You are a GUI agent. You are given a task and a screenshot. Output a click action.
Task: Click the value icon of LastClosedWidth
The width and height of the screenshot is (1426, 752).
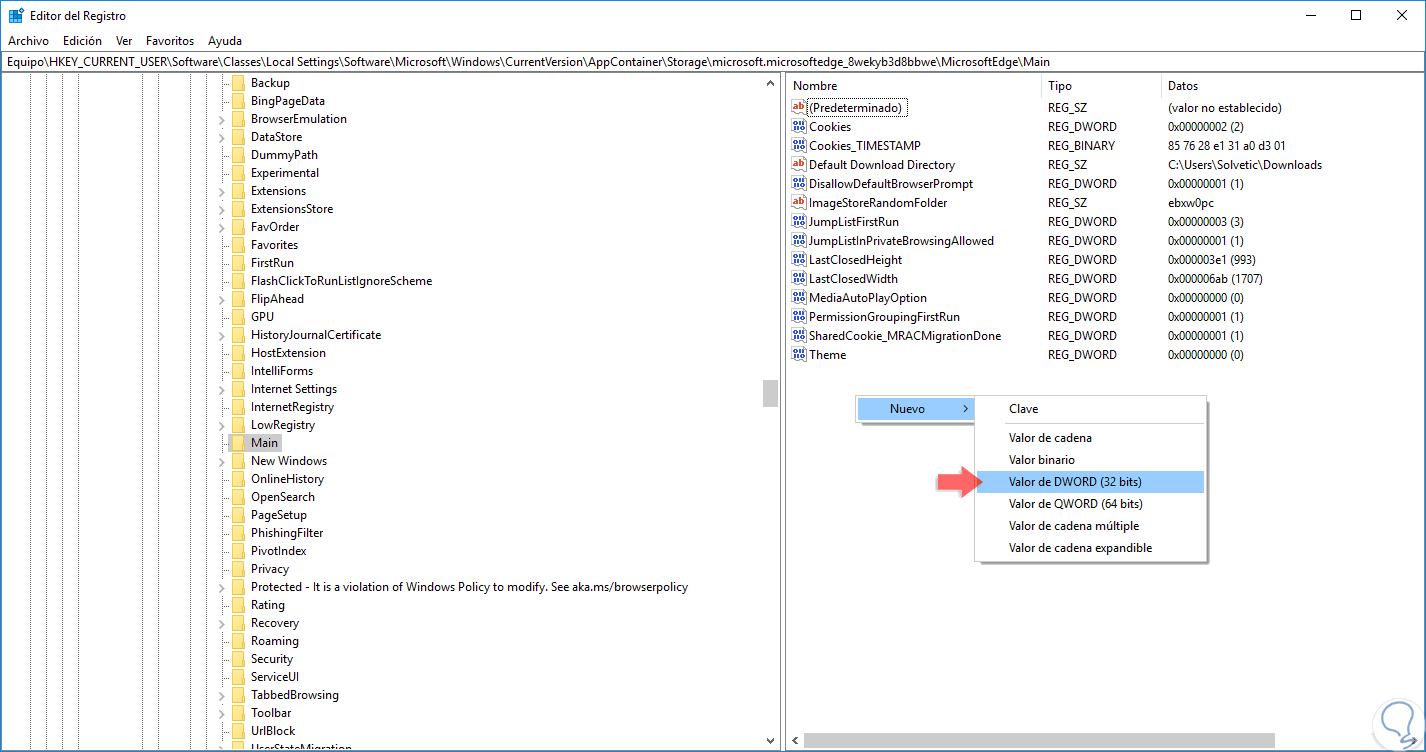[x=798, y=278]
